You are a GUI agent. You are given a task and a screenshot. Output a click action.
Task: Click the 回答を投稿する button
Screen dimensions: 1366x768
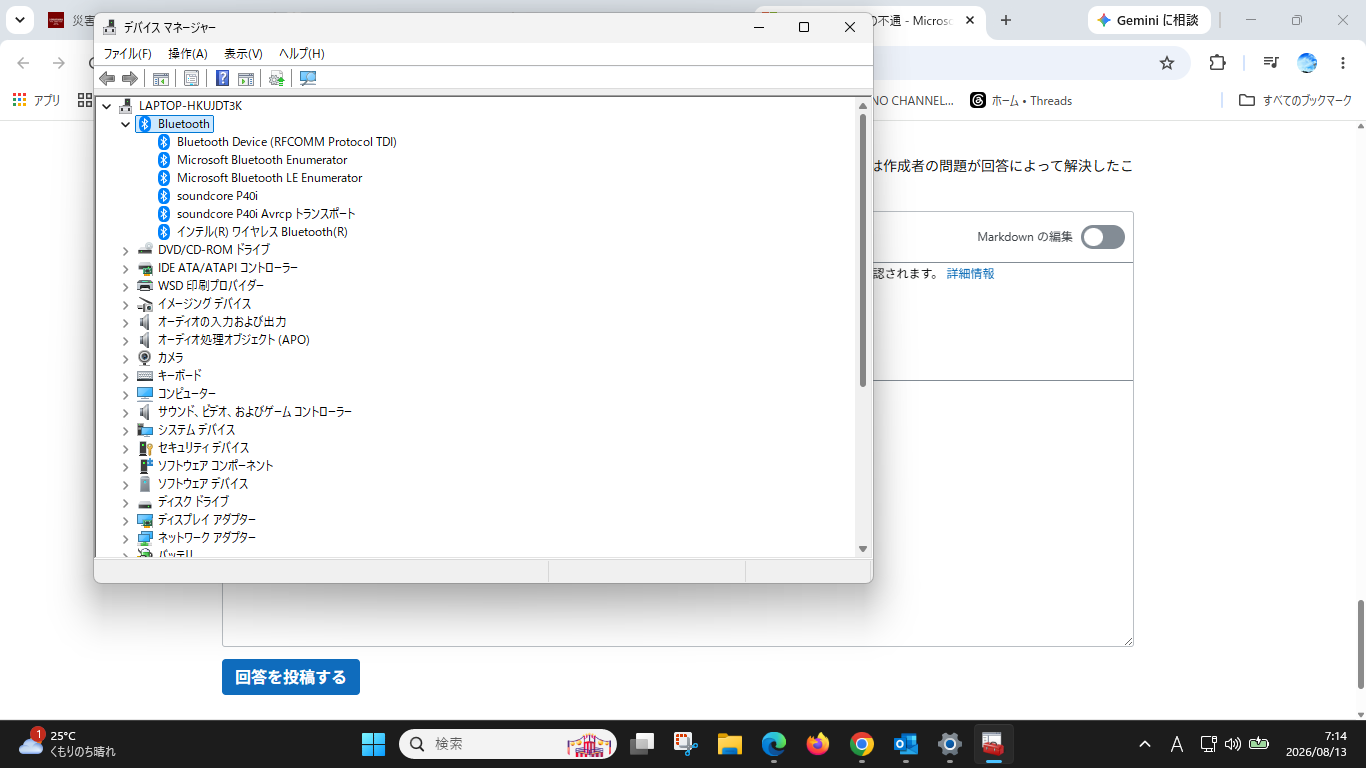pos(291,677)
